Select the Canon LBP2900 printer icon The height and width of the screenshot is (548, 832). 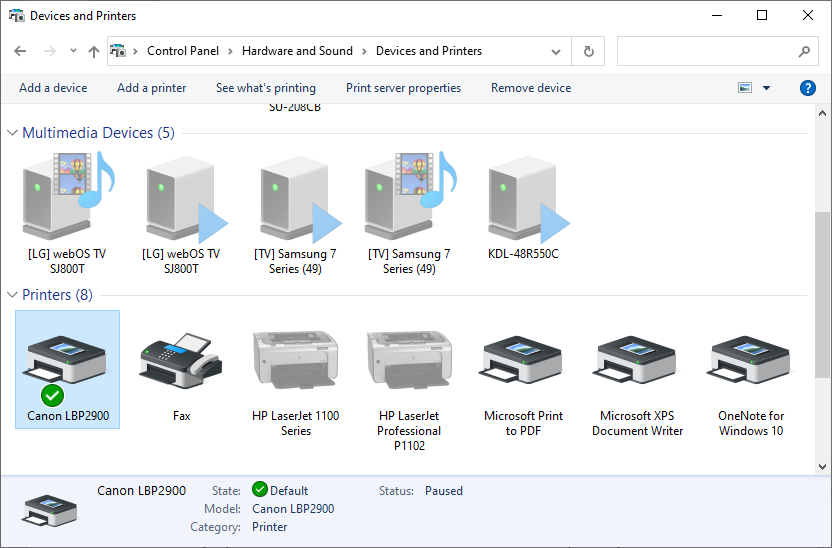point(67,369)
